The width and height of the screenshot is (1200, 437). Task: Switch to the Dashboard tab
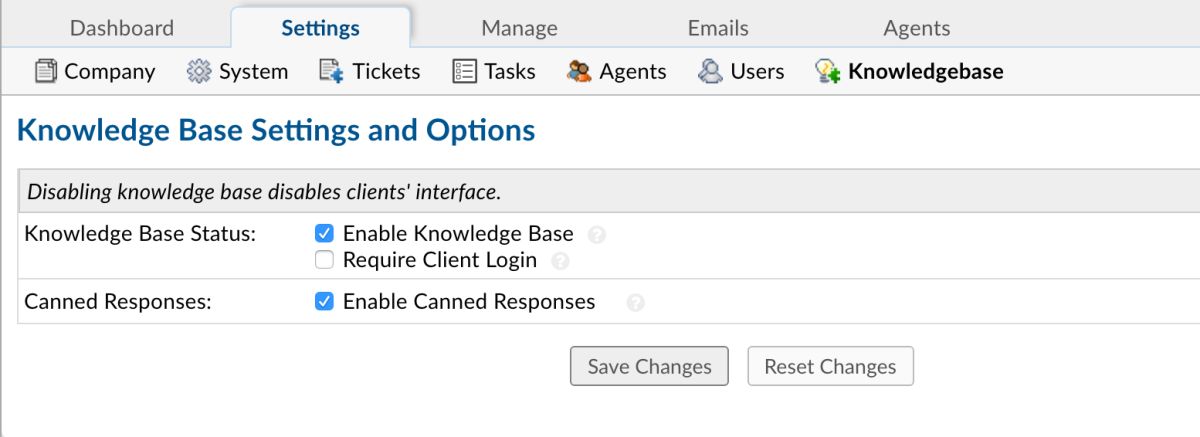(121, 28)
